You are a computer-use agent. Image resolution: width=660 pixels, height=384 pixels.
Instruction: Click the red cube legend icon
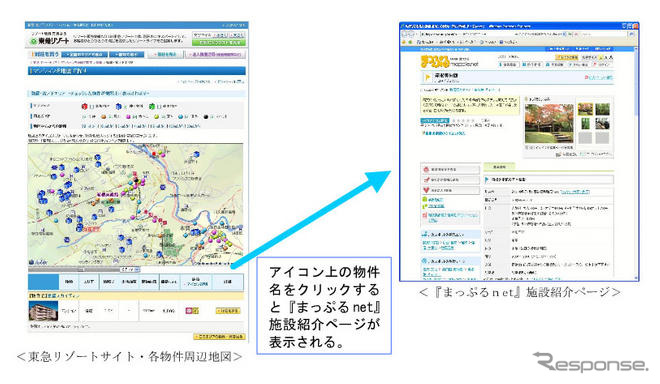84,107
